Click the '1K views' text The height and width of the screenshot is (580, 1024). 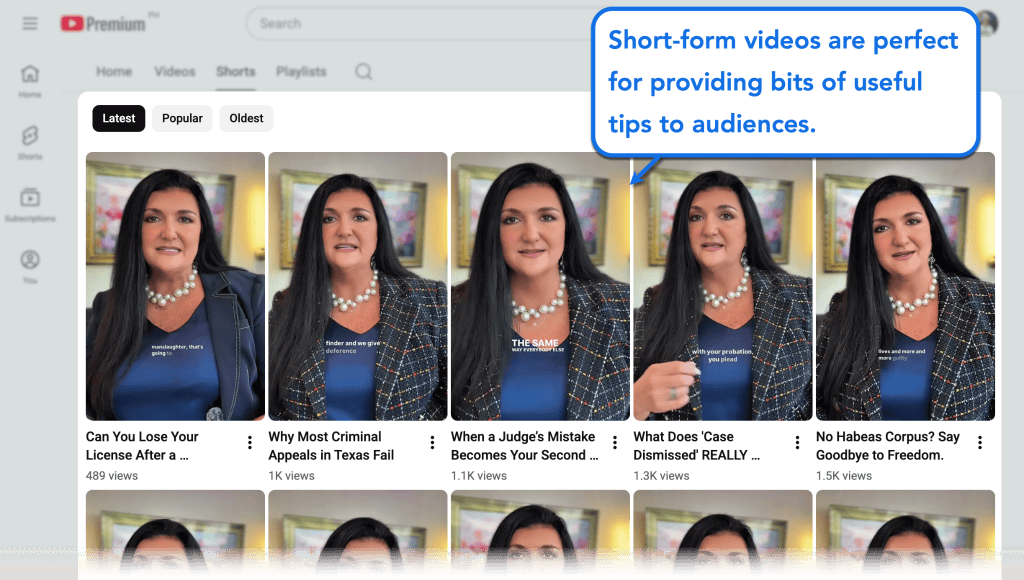pyautogui.click(x=291, y=475)
